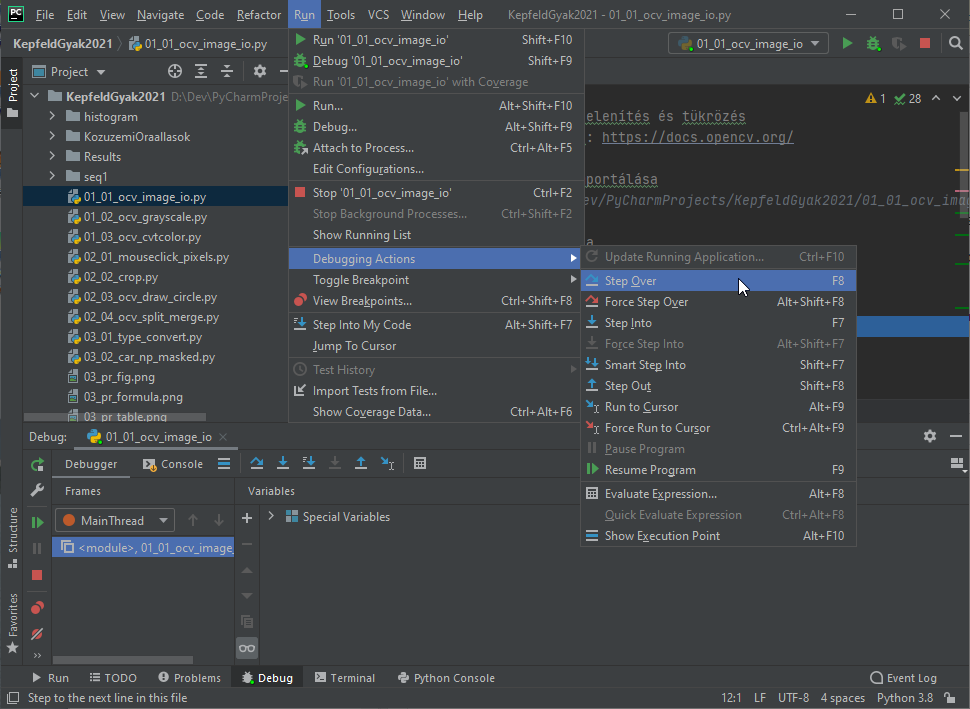Click the wrench icon in the Debug panel sidebar
This screenshot has height=709, width=970.
point(37,490)
